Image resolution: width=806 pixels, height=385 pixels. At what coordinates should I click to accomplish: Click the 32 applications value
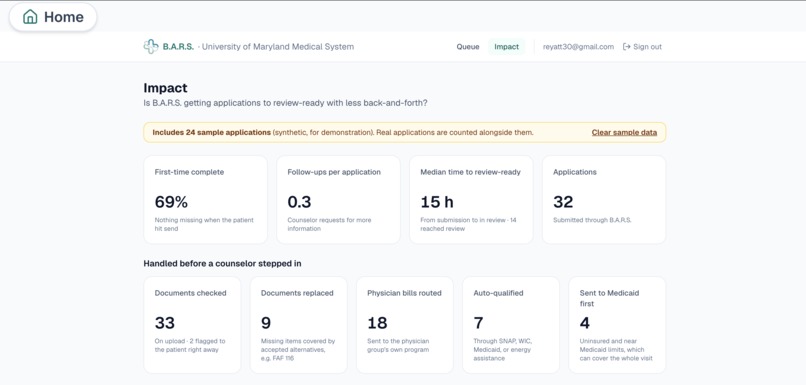click(x=563, y=202)
